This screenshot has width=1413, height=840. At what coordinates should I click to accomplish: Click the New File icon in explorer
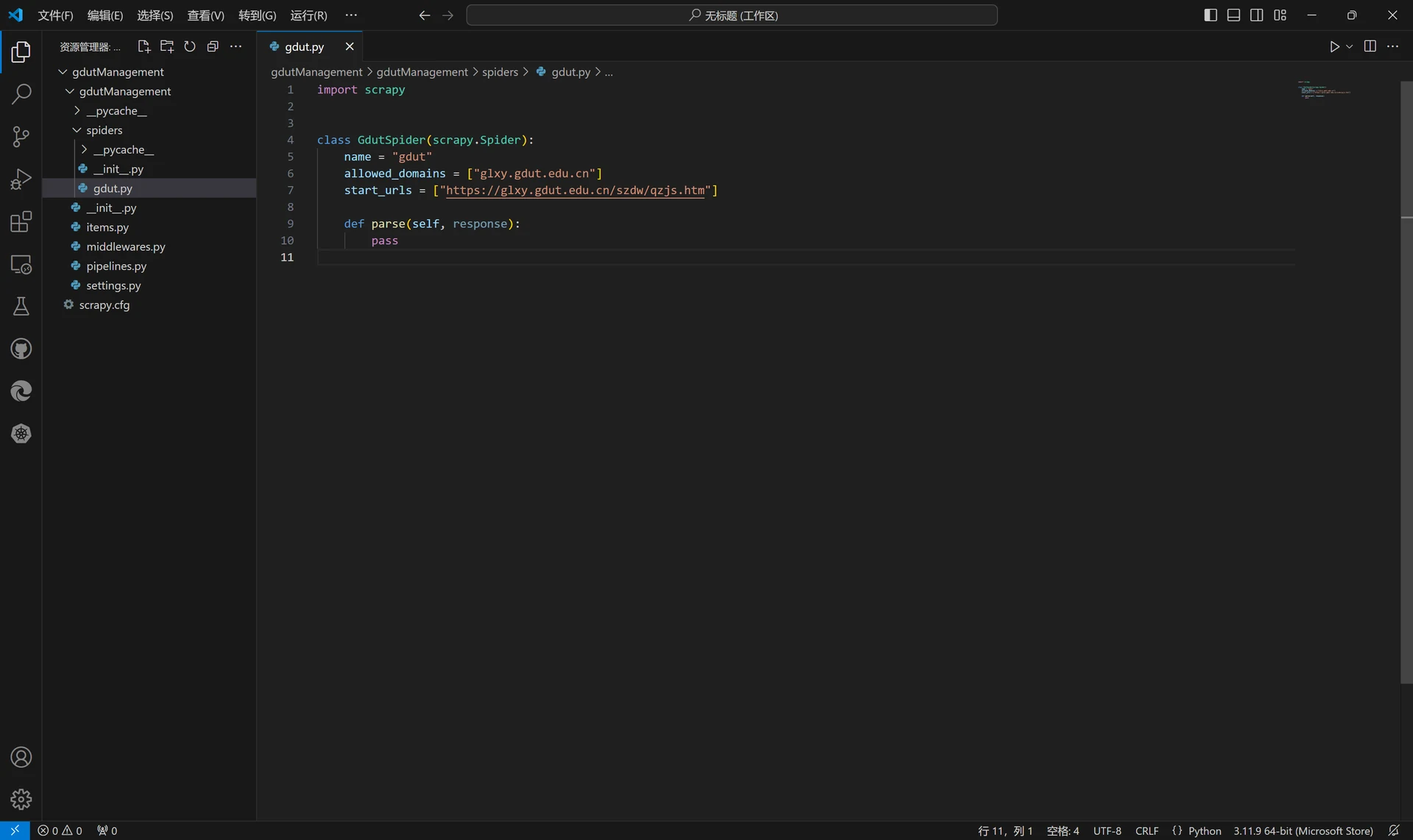click(x=144, y=46)
